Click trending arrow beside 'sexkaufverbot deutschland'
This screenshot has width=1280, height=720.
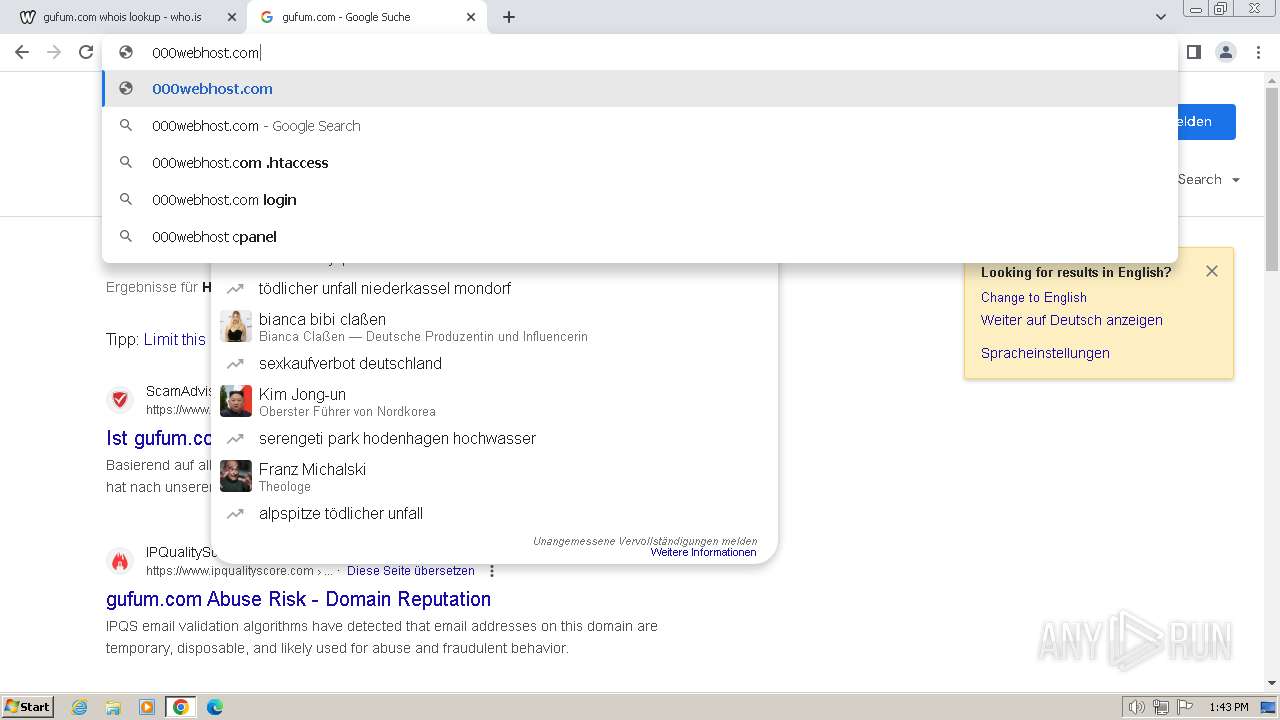coord(235,364)
